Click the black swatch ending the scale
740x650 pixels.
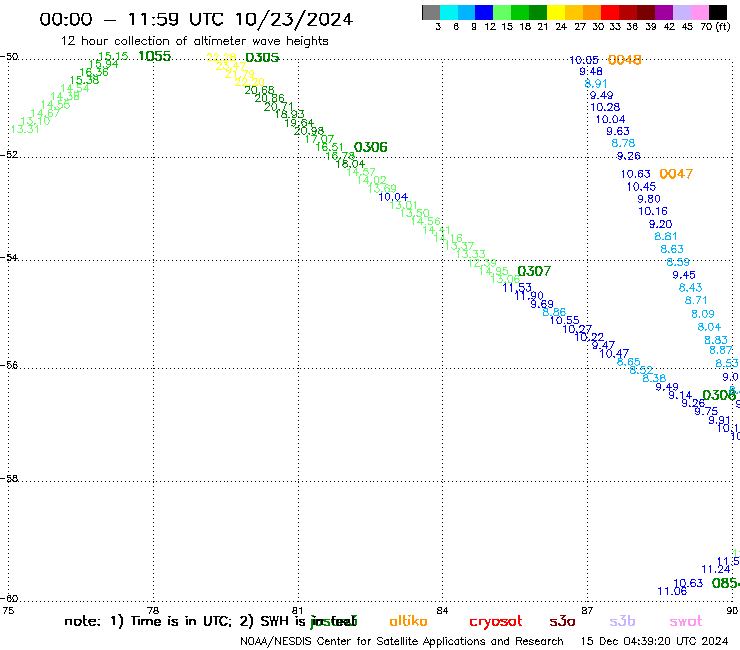(717, 12)
